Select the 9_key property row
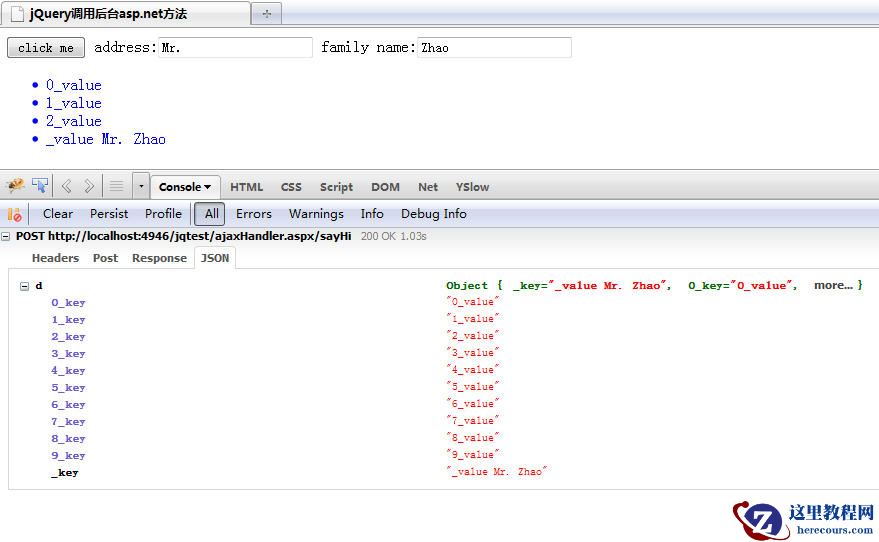 coord(68,456)
